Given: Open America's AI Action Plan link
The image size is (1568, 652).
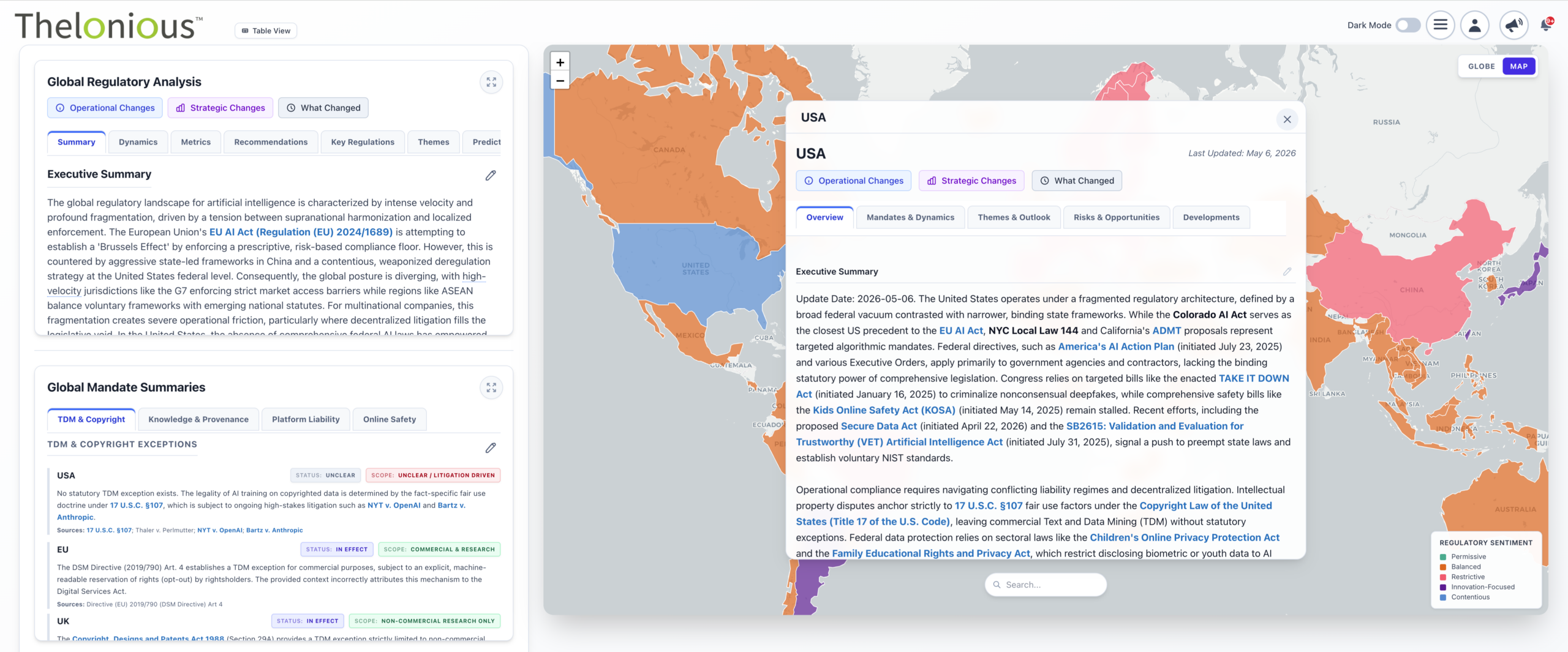Looking at the screenshot, I should pyautogui.click(x=1116, y=347).
